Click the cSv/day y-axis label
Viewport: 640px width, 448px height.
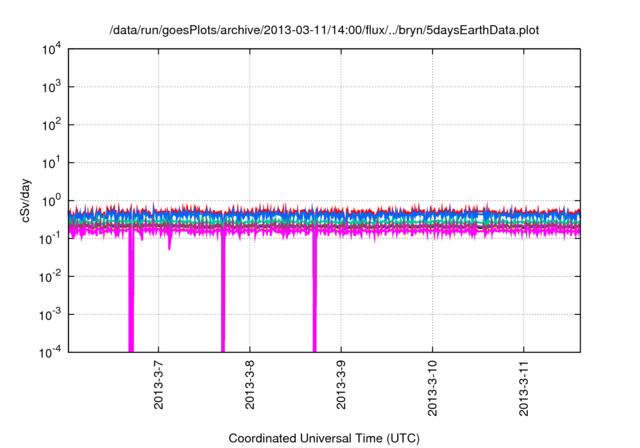[x=25, y=200]
